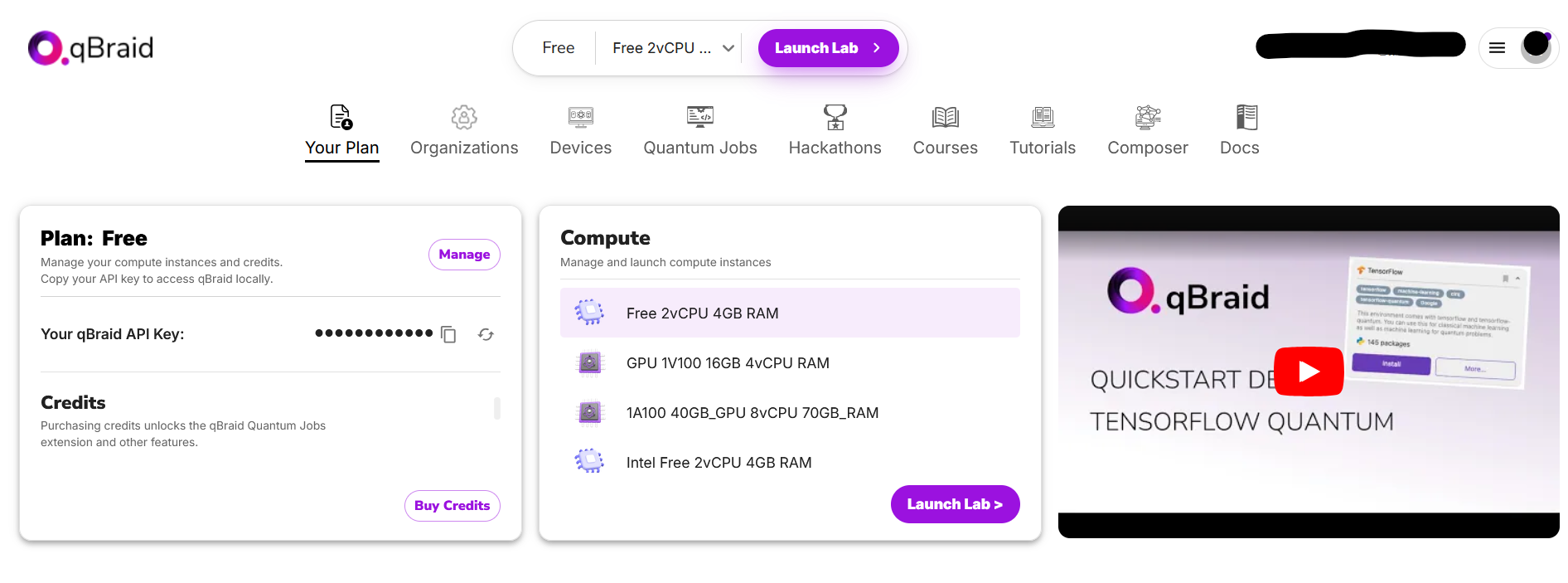Click the Organizations gear icon
The width and height of the screenshot is (1568, 583).
click(464, 117)
